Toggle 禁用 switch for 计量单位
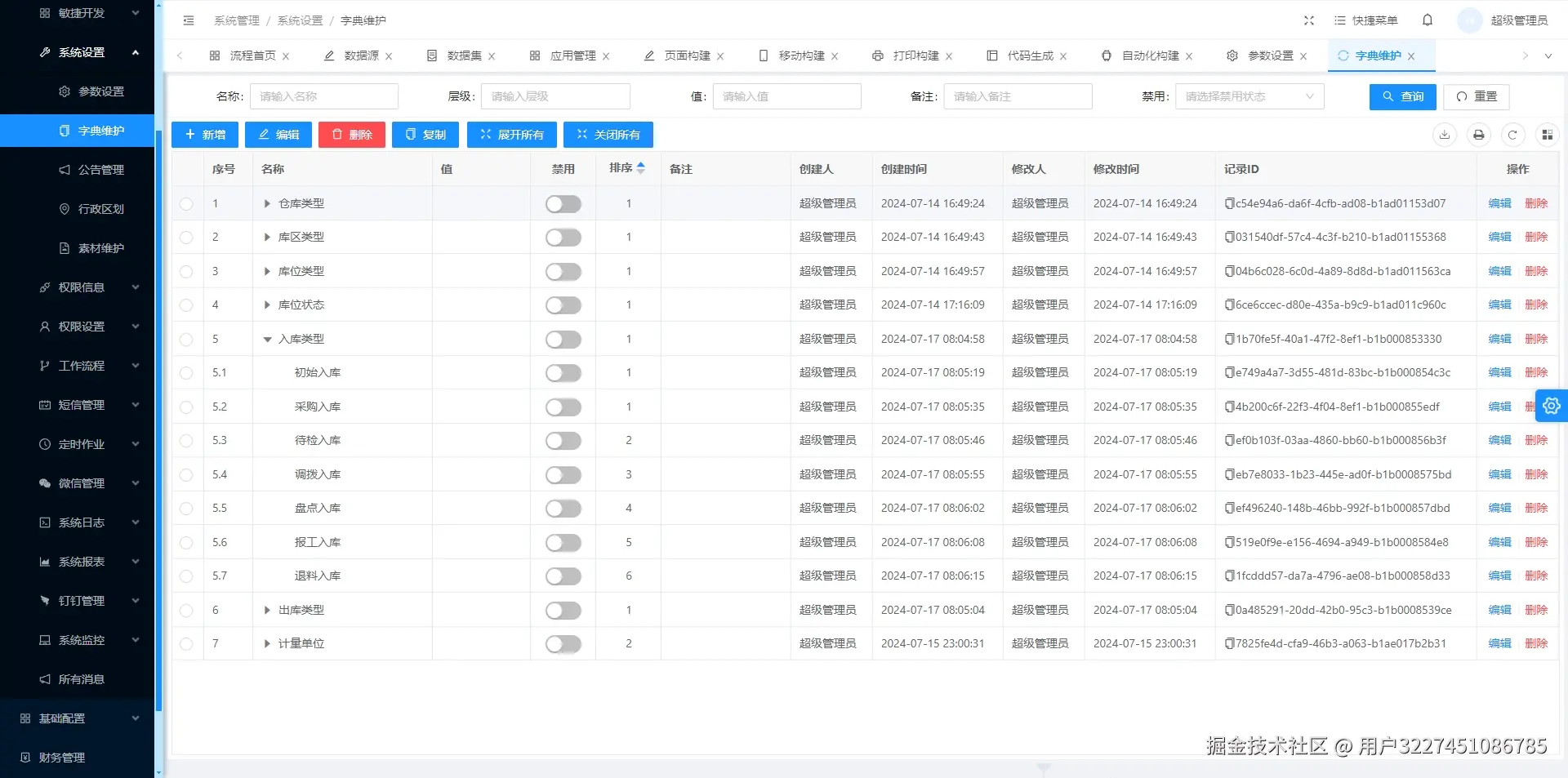Viewport: 1568px width, 778px height. (x=563, y=644)
